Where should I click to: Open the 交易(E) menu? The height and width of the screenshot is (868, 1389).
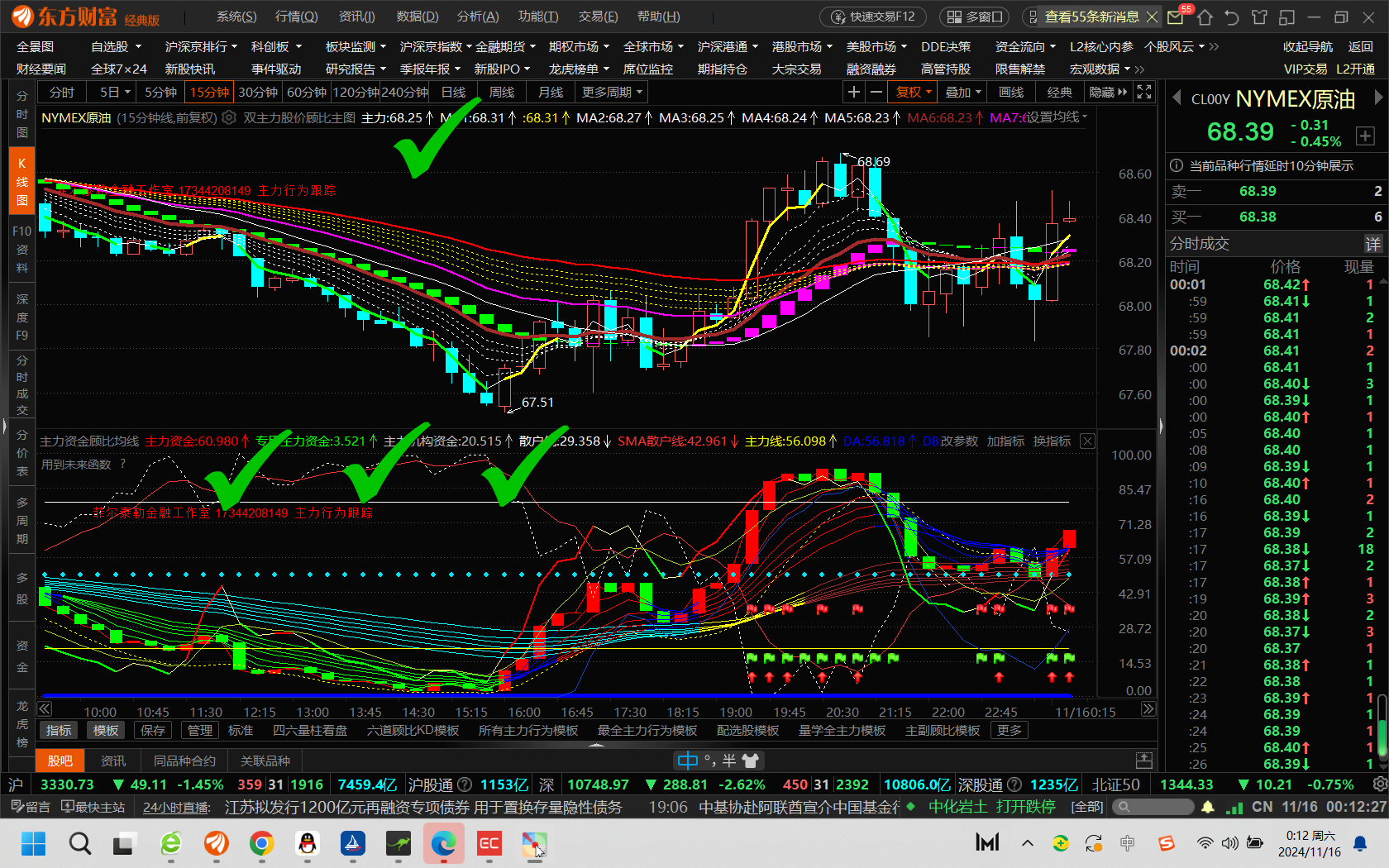598,17
